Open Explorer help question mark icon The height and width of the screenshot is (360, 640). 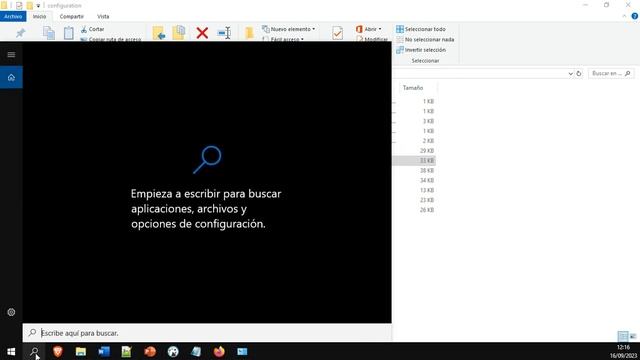[635, 16]
